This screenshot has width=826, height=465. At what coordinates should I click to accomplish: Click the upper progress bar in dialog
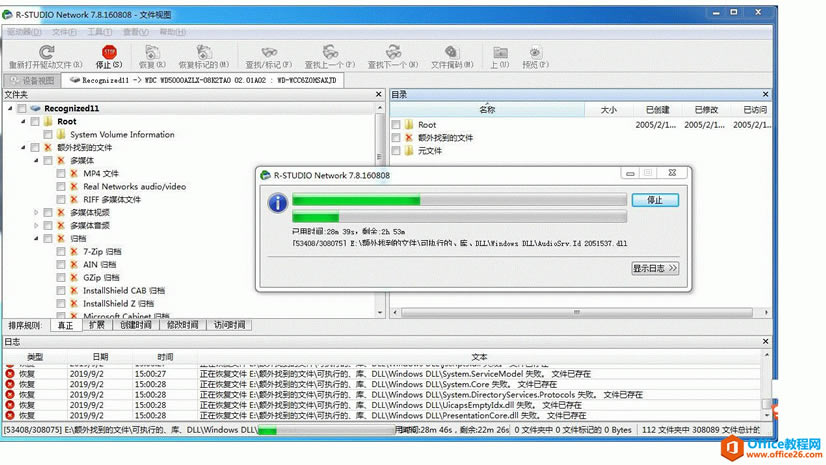459,200
